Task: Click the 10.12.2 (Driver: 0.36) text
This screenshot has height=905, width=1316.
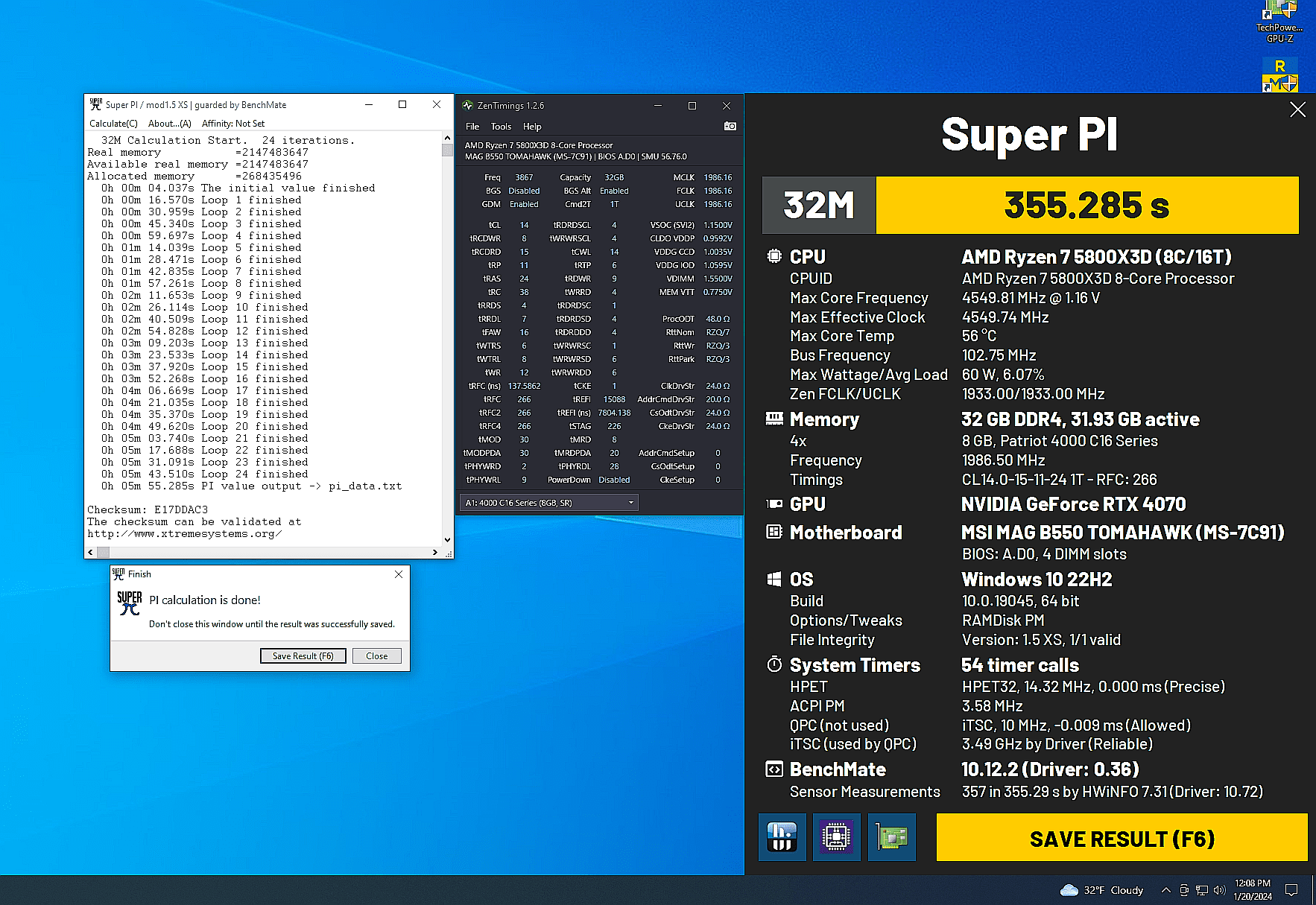Action: point(1050,769)
